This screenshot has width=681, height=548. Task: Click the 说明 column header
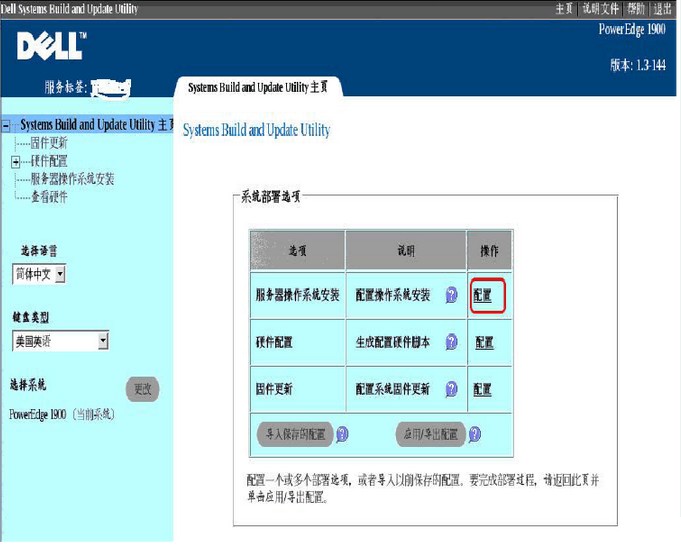(406, 250)
